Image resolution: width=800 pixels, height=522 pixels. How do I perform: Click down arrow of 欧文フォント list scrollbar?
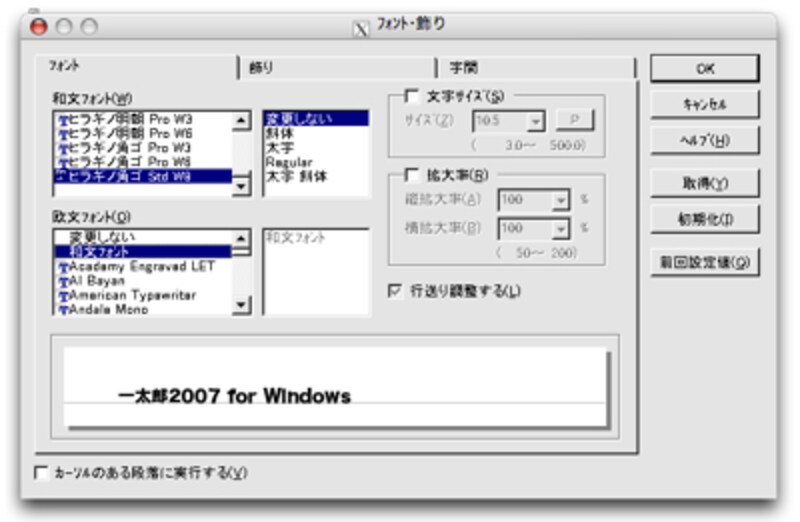click(240, 305)
